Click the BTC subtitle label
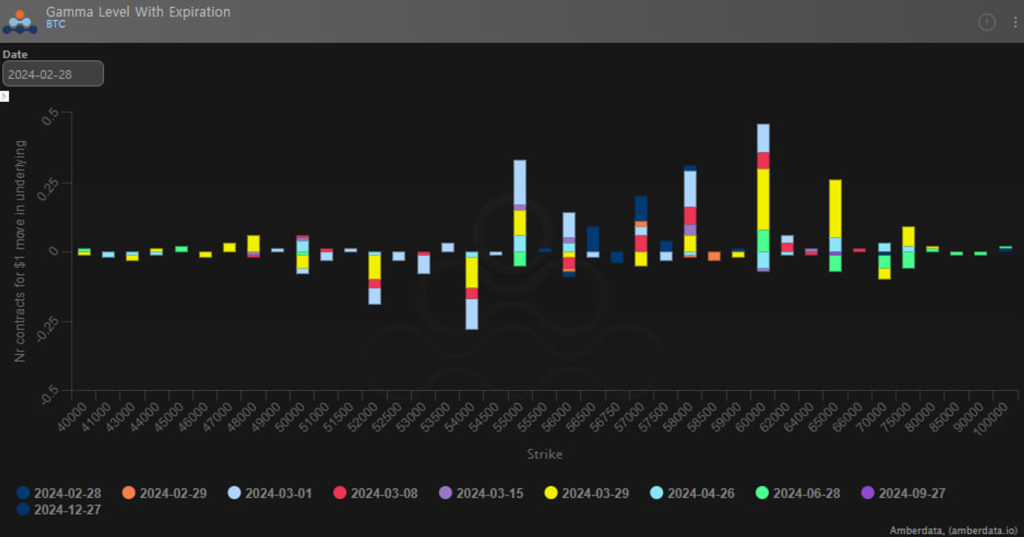1024x537 pixels. coord(58,24)
